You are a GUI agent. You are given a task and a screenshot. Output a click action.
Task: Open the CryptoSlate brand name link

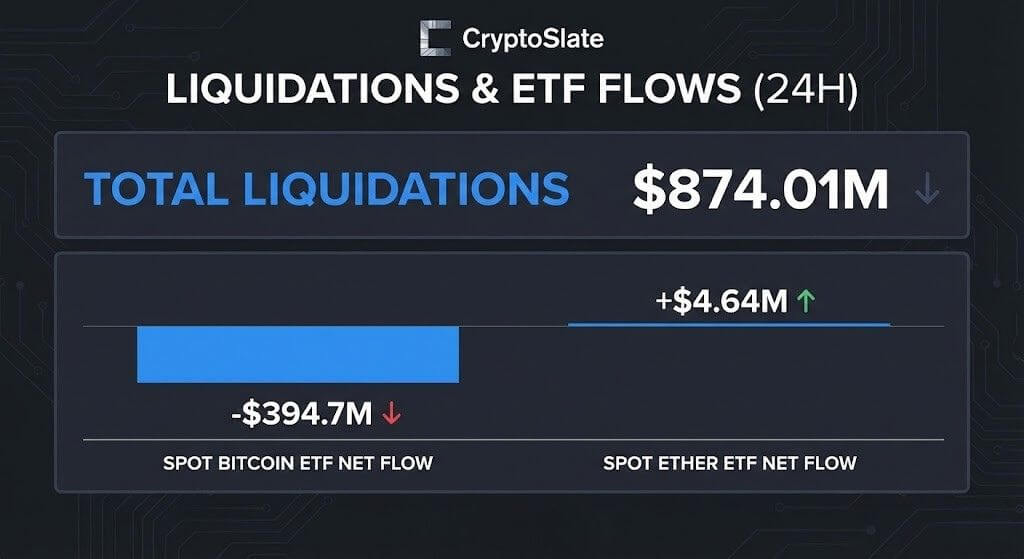[532, 39]
